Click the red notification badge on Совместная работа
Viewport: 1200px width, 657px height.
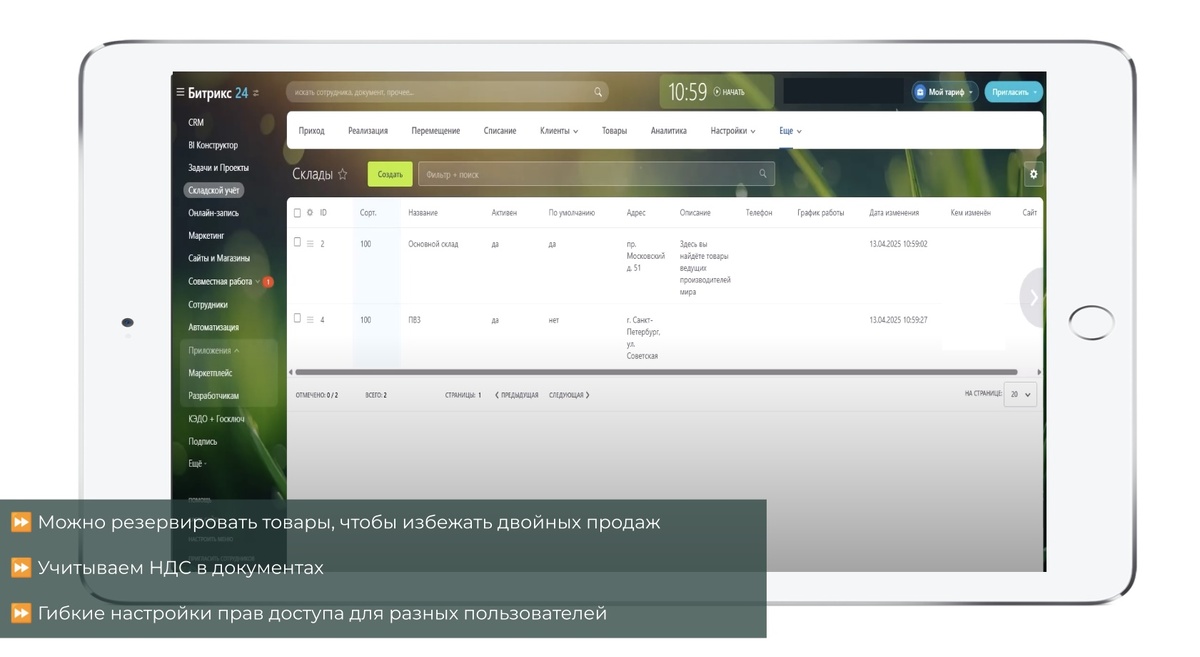(268, 282)
